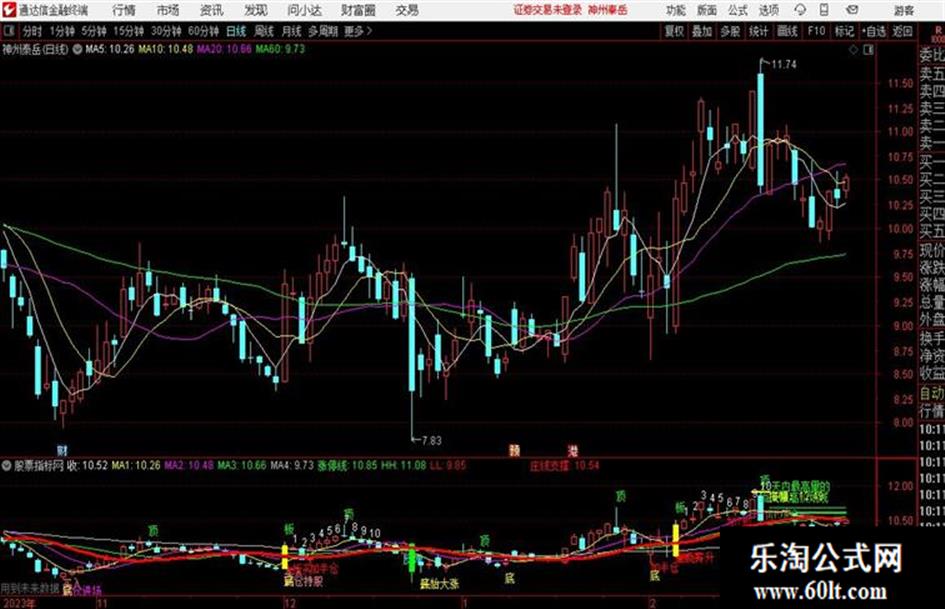Switch to 周线 weekly period
945x609 pixels.
point(264,31)
